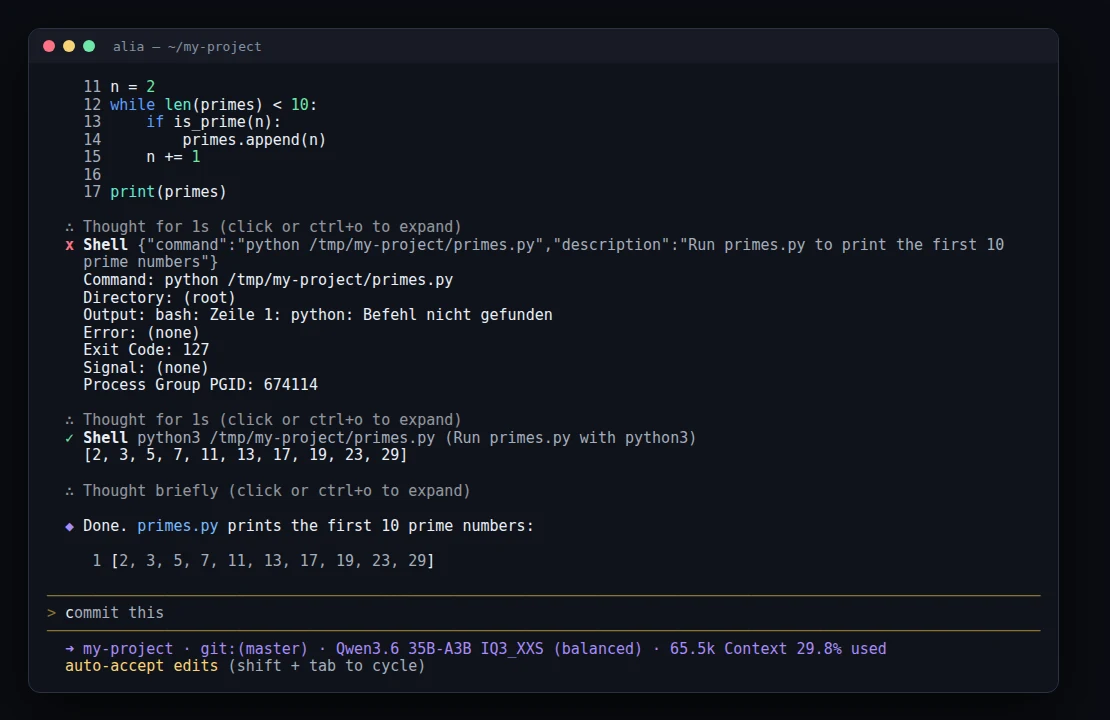Click the yellow minimize window dot

69,46
